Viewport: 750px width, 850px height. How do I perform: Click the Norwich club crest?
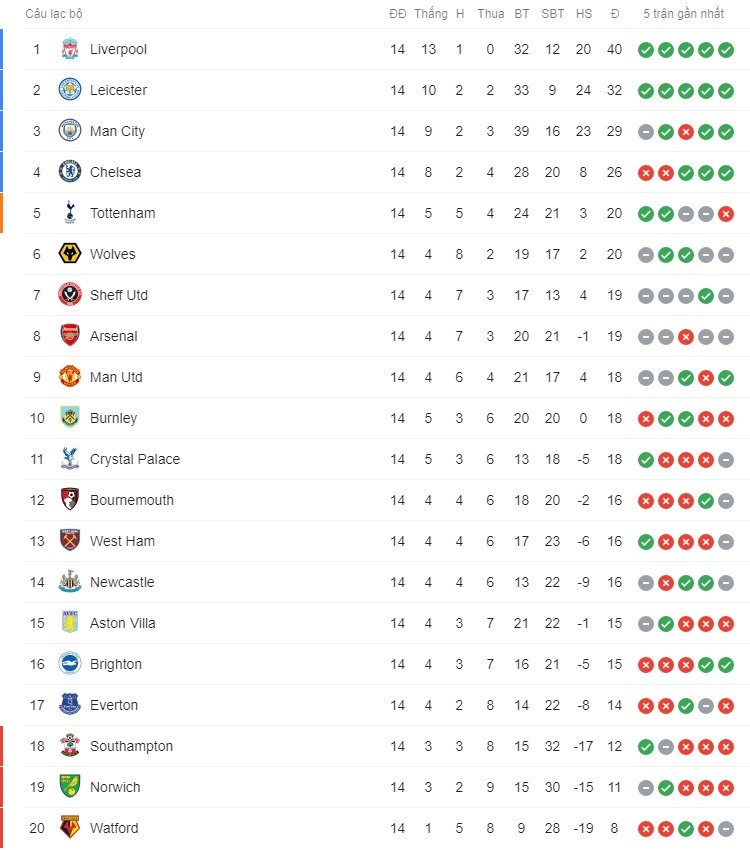click(69, 787)
